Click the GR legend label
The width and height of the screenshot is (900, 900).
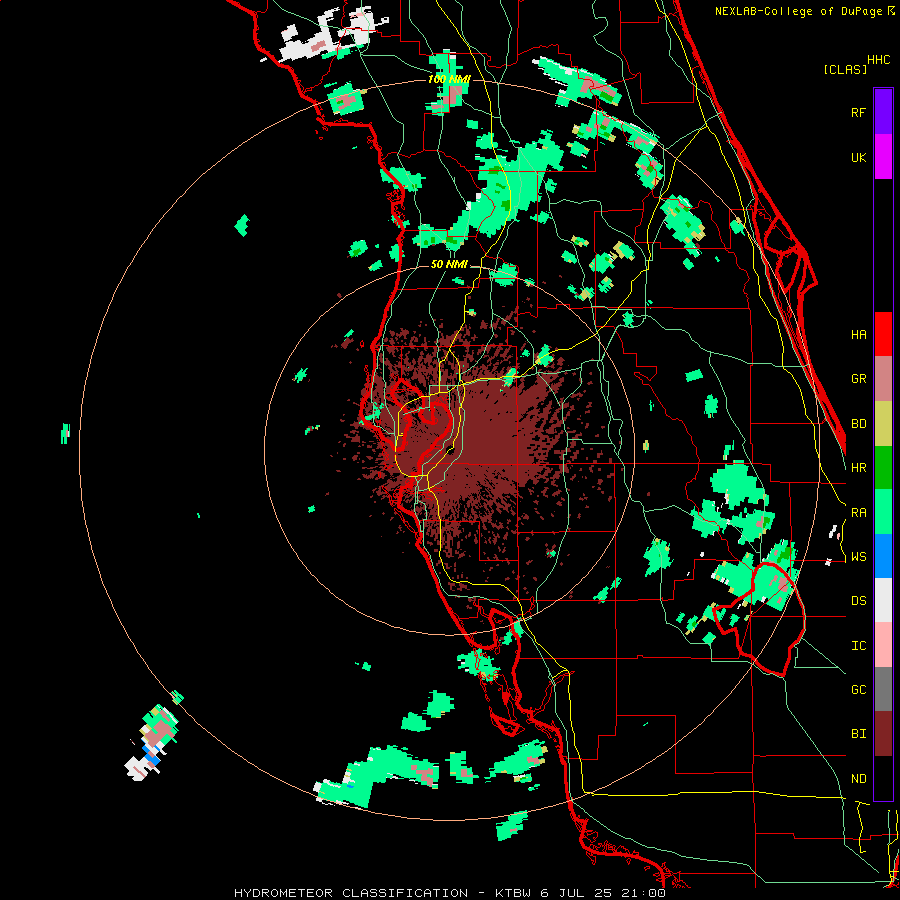[859, 379]
